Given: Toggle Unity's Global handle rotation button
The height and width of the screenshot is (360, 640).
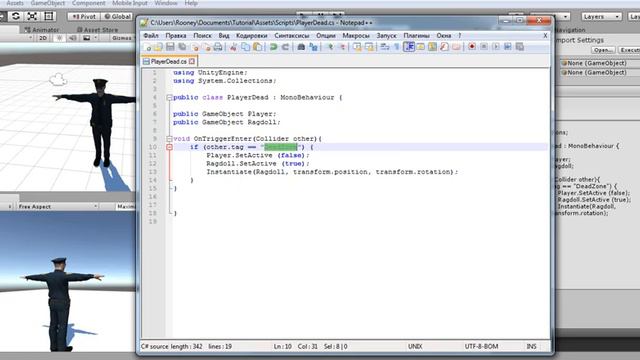Looking at the screenshot, I should coord(118,16).
